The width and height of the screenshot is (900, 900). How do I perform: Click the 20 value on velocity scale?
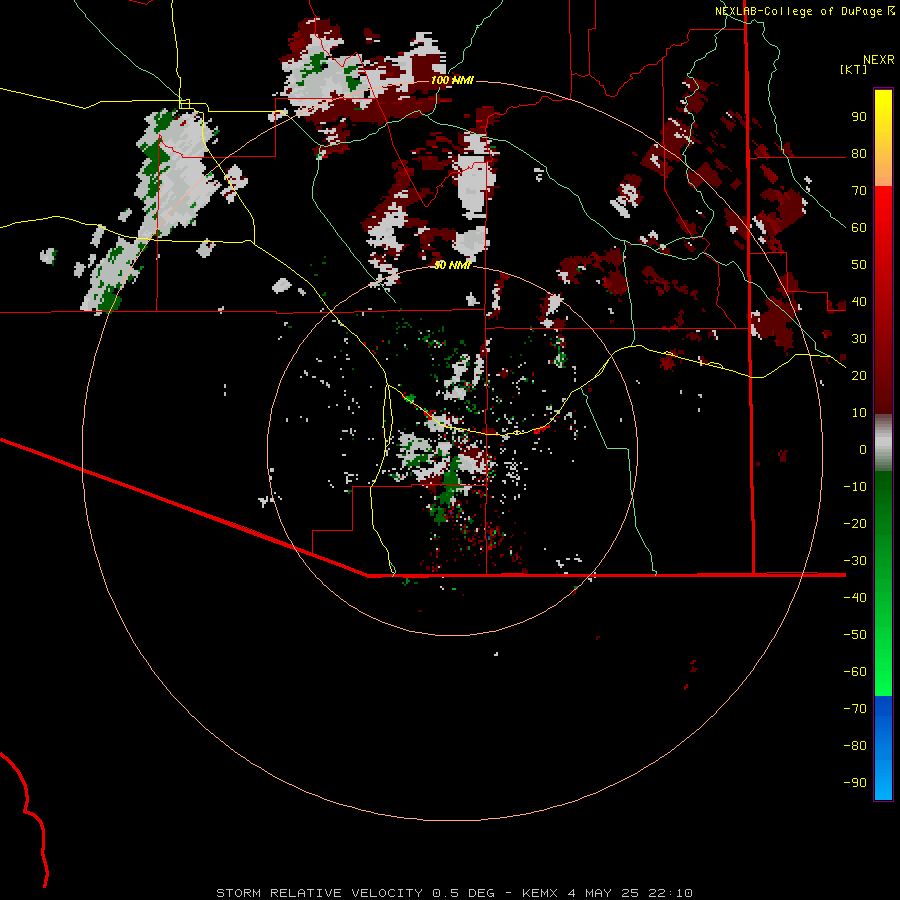click(859, 375)
